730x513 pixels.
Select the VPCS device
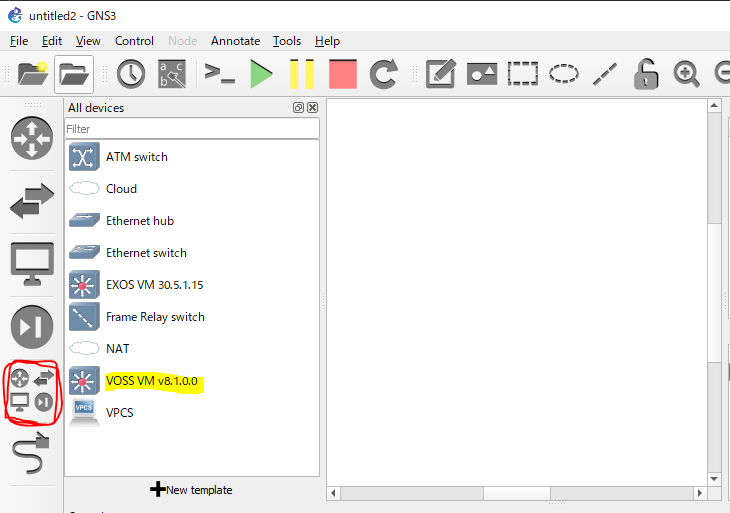pyautogui.click(x=192, y=412)
